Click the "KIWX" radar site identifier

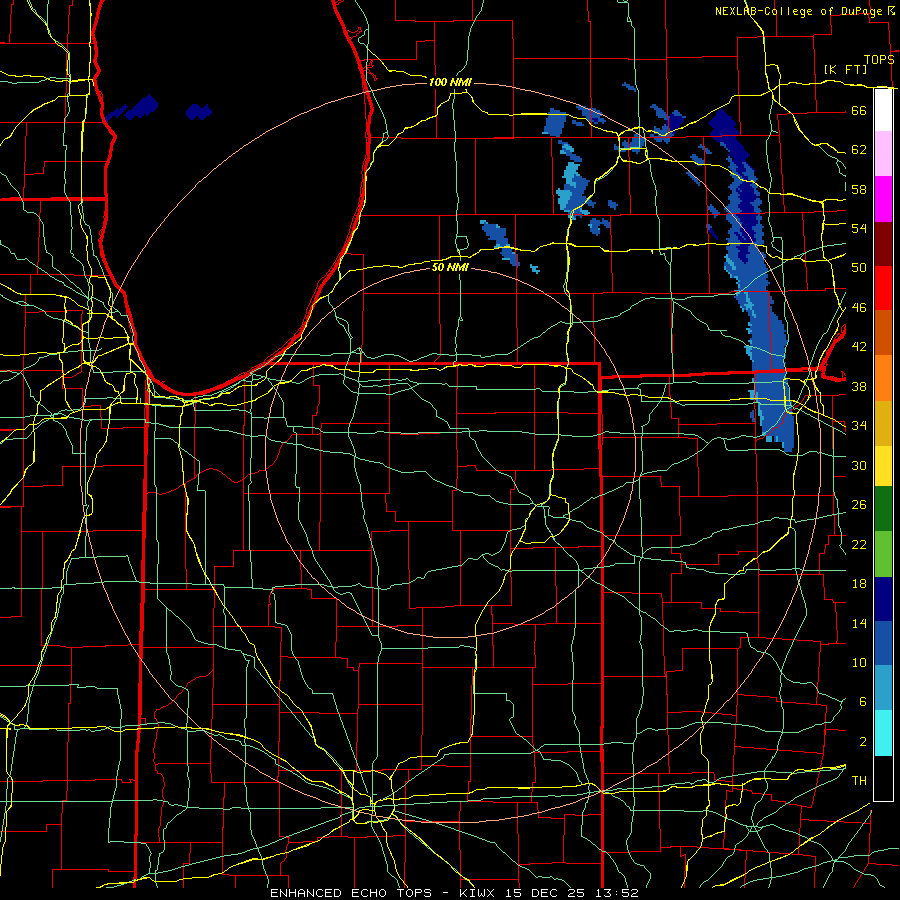[x=479, y=893]
